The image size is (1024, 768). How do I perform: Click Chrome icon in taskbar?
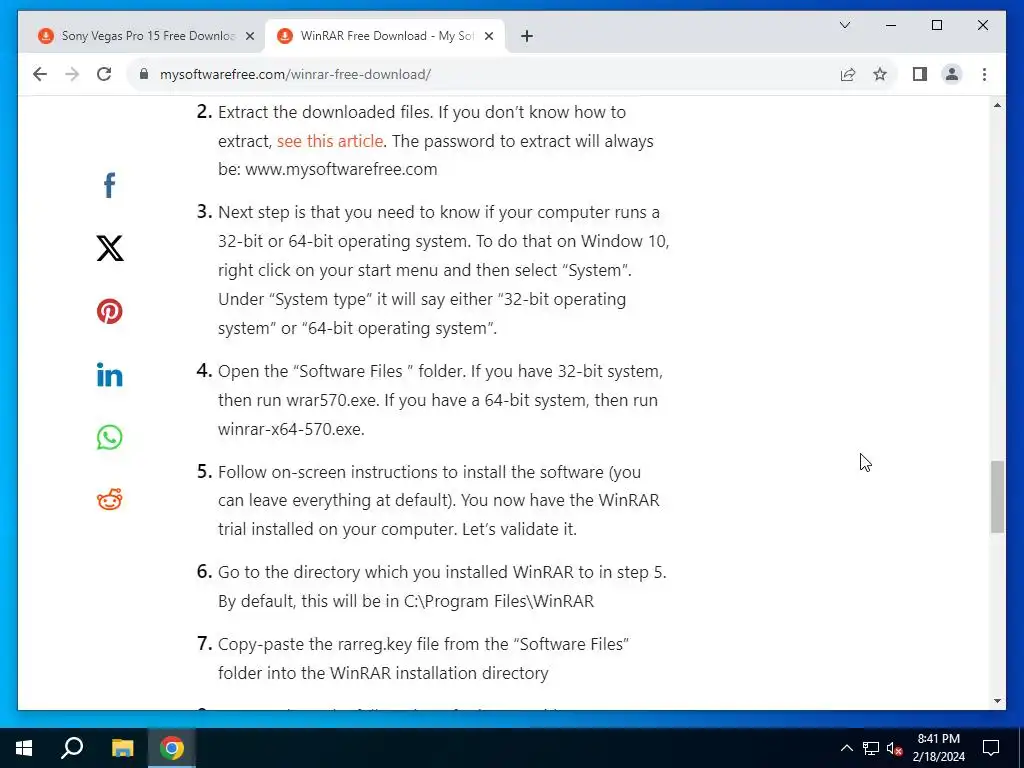pos(172,748)
